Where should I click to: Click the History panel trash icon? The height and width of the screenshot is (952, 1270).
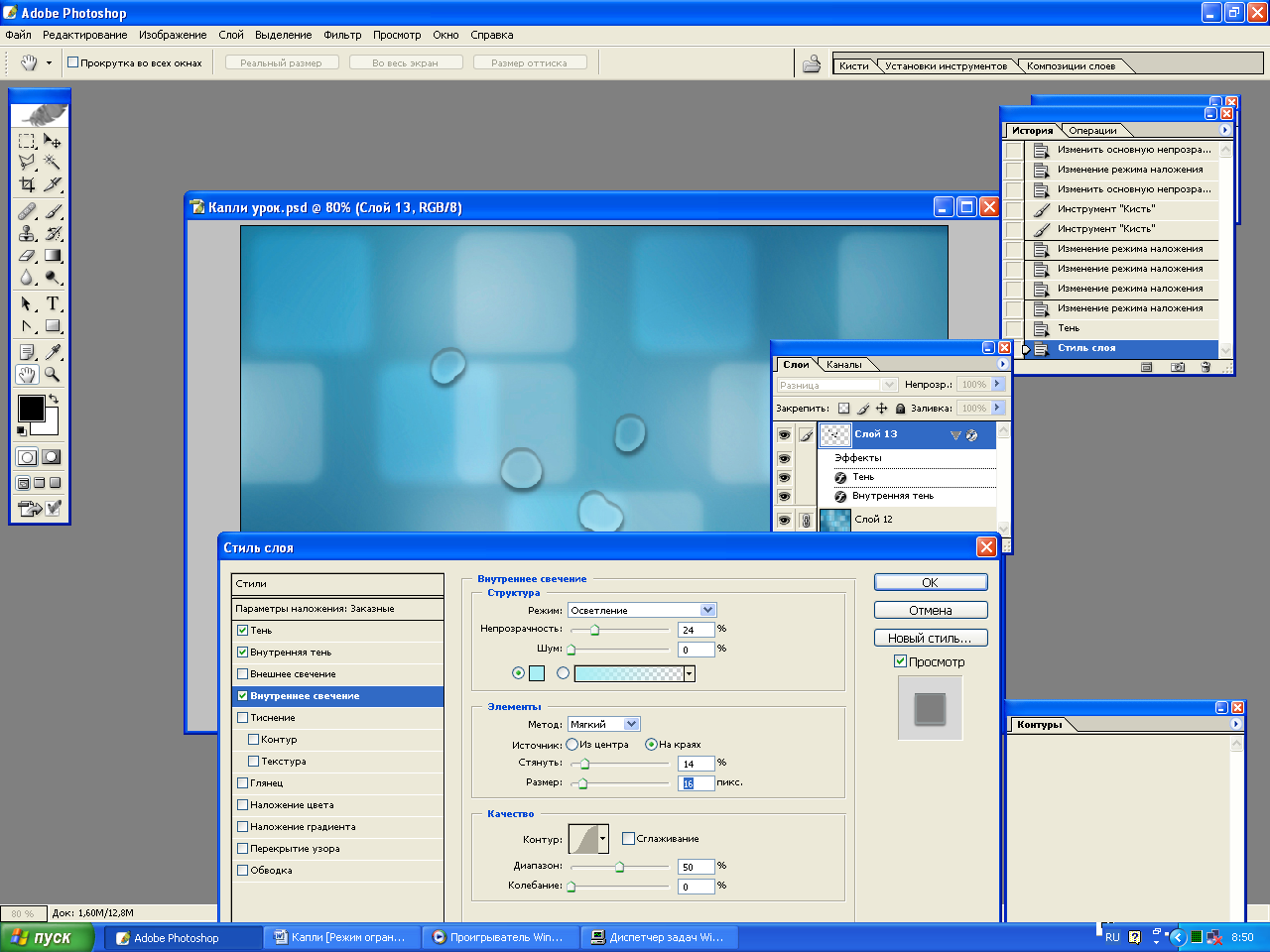pos(1206,367)
